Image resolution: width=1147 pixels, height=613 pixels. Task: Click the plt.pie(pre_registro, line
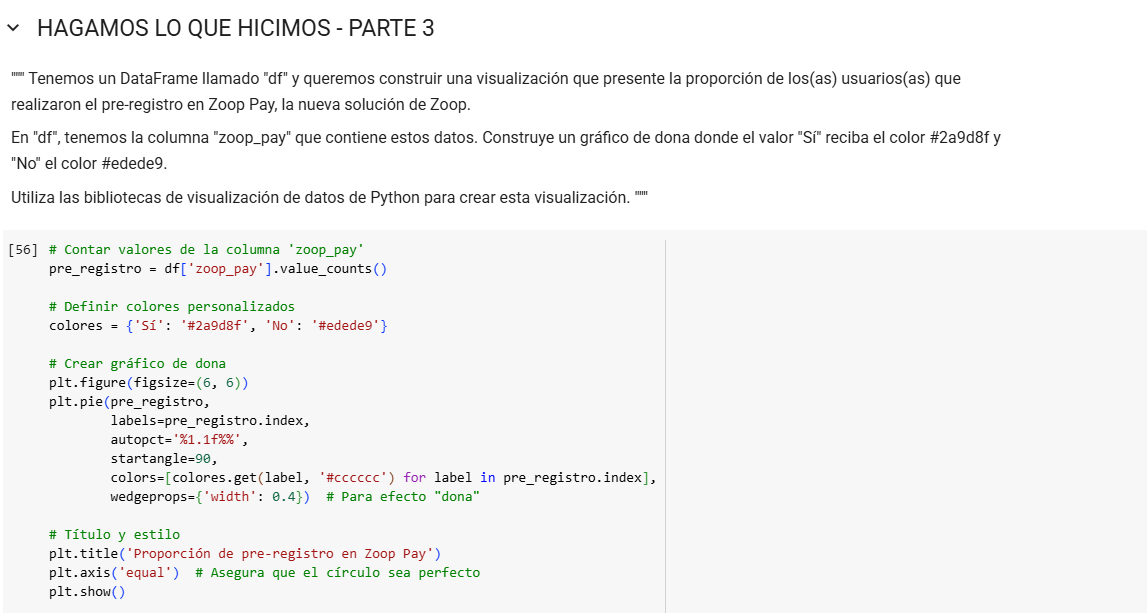coord(129,402)
